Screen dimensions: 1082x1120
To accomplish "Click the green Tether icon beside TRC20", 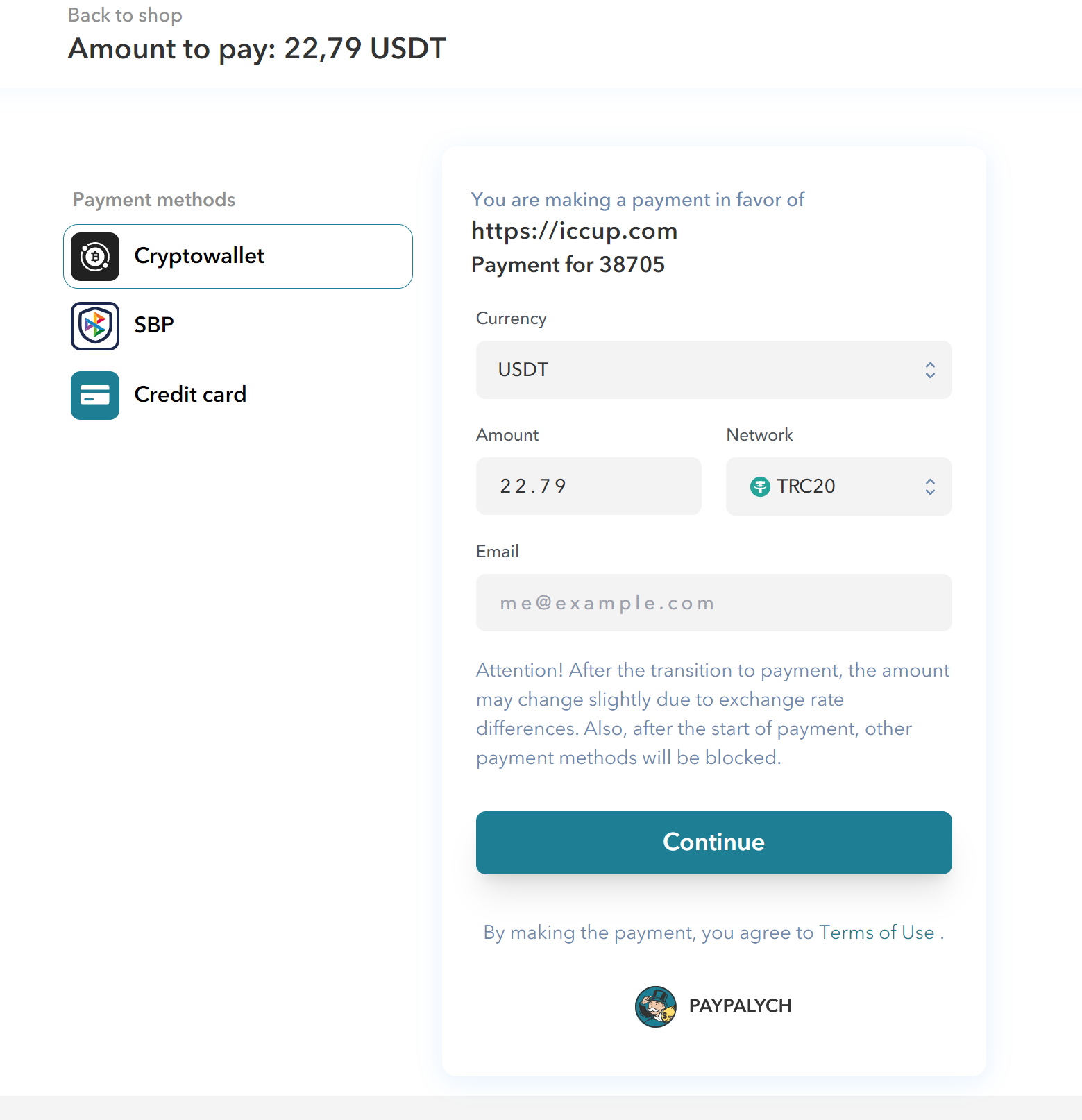I will click(x=760, y=487).
